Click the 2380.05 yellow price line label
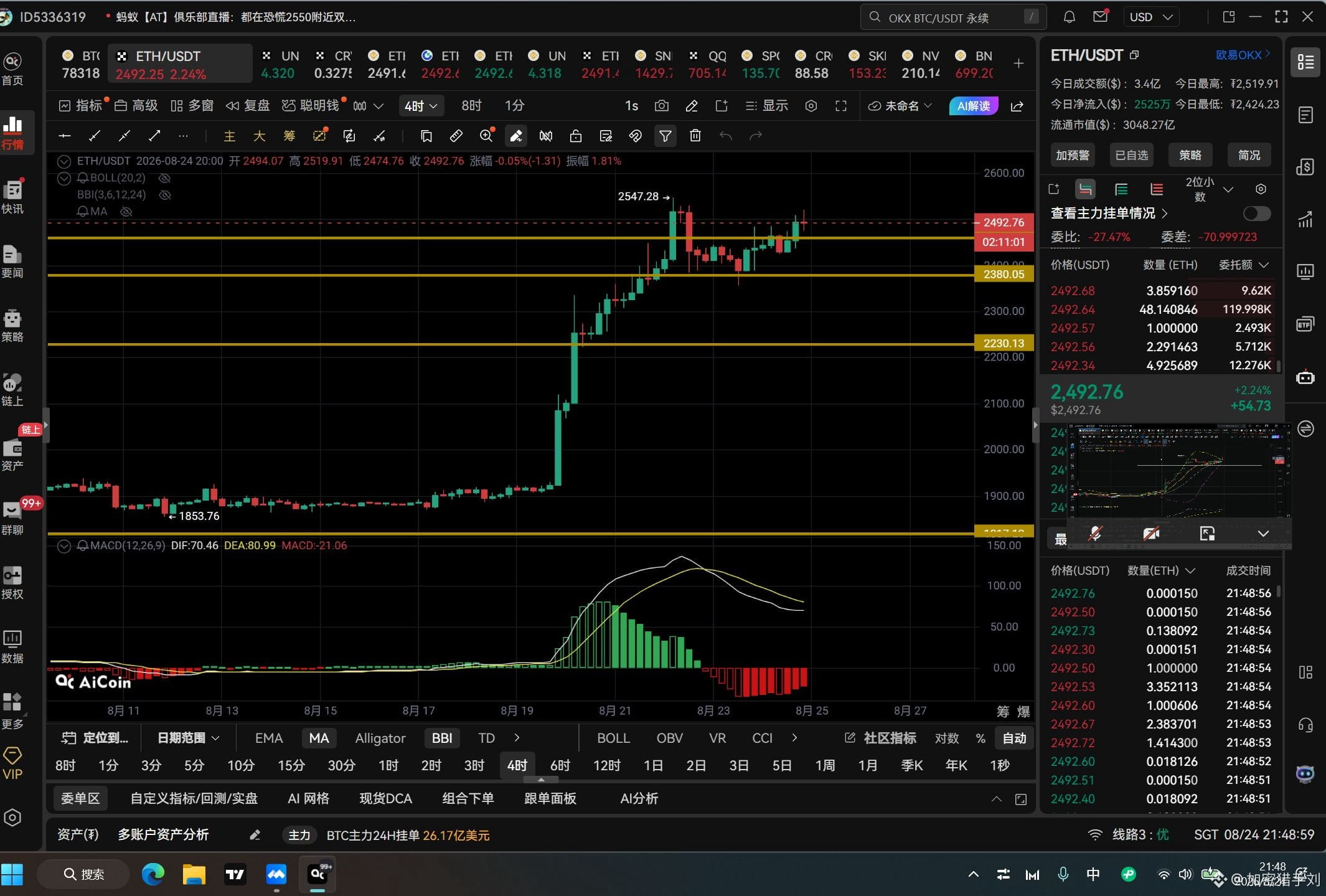Viewport: 1326px width, 896px height. (1004, 274)
